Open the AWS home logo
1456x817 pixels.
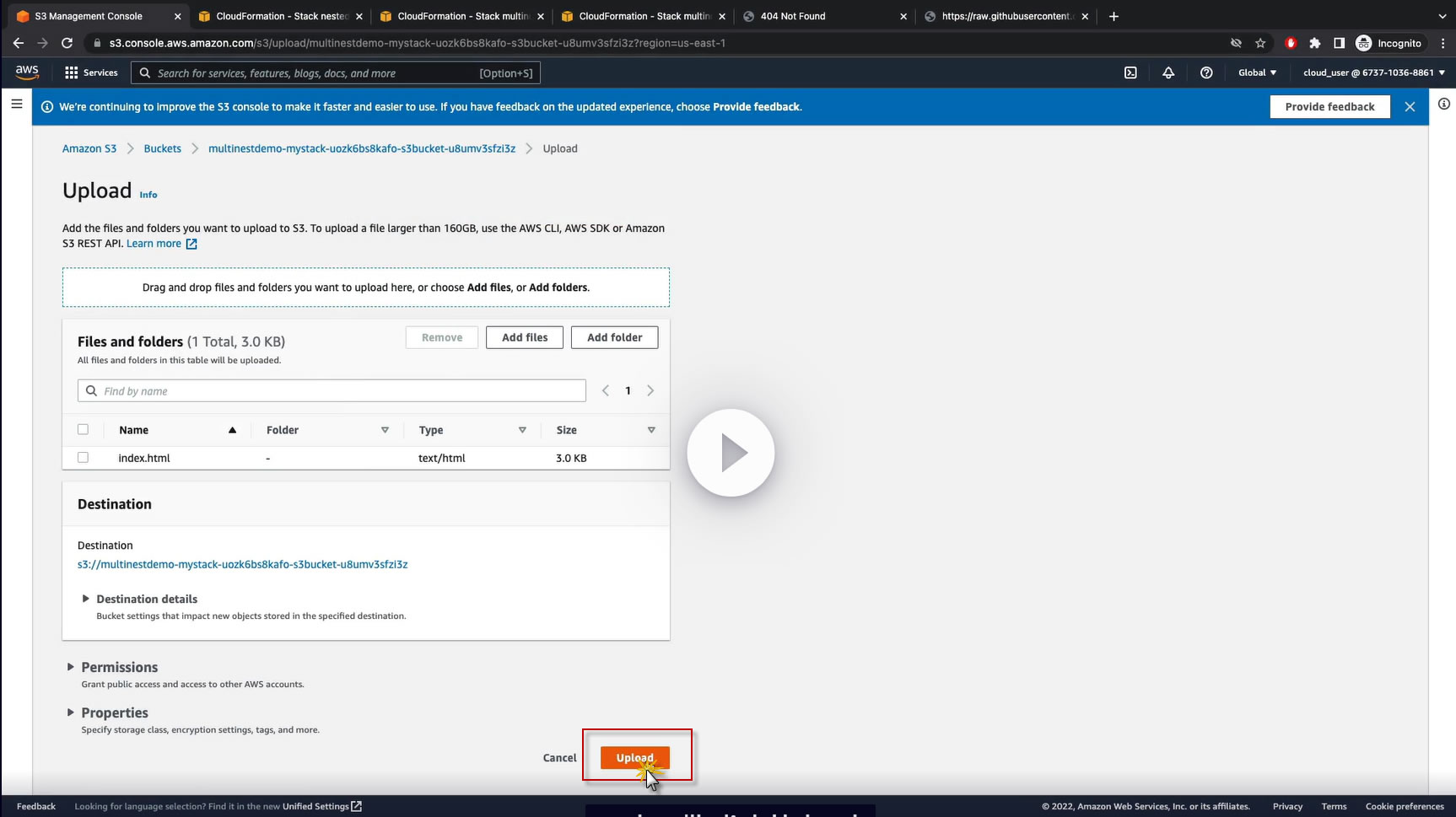pyautogui.click(x=27, y=73)
